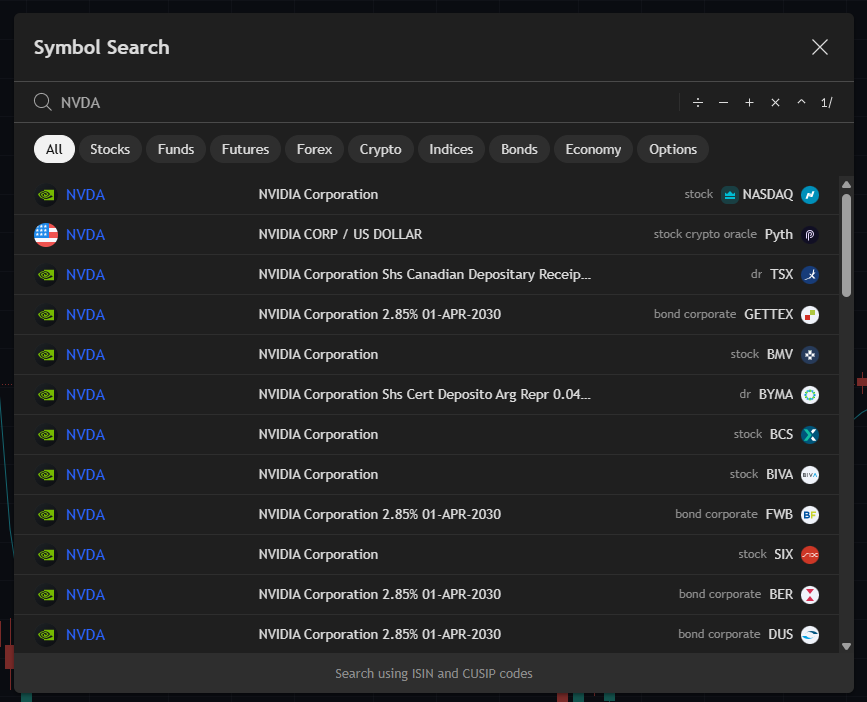Click the results list scrollbar thumb
The image size is (867, 702).
[x=846, y=245]
